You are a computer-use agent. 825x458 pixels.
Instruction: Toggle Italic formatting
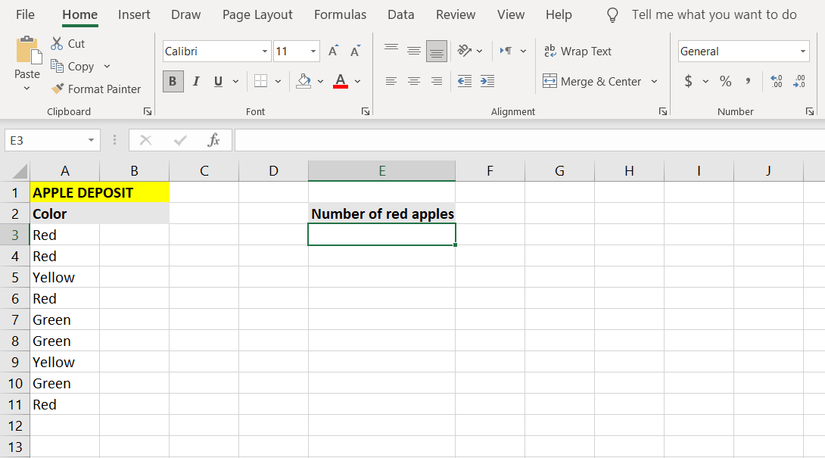coord(196,81)
